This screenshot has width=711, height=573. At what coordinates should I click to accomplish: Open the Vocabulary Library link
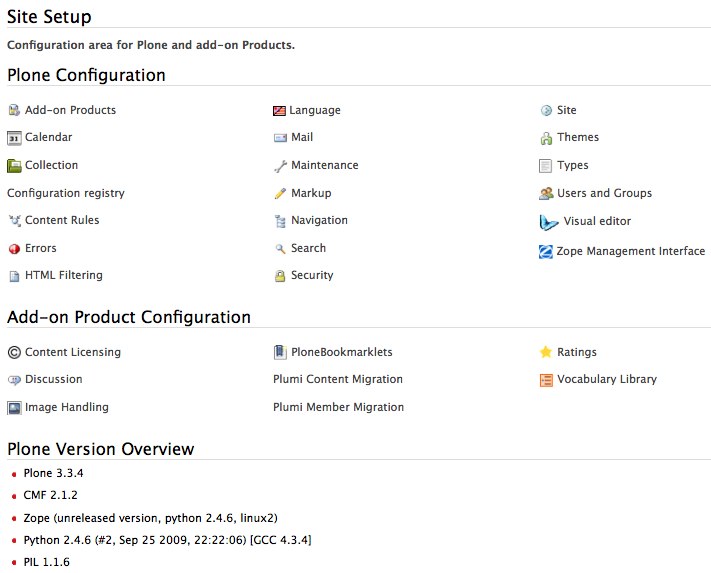click(x=606, y=379)
